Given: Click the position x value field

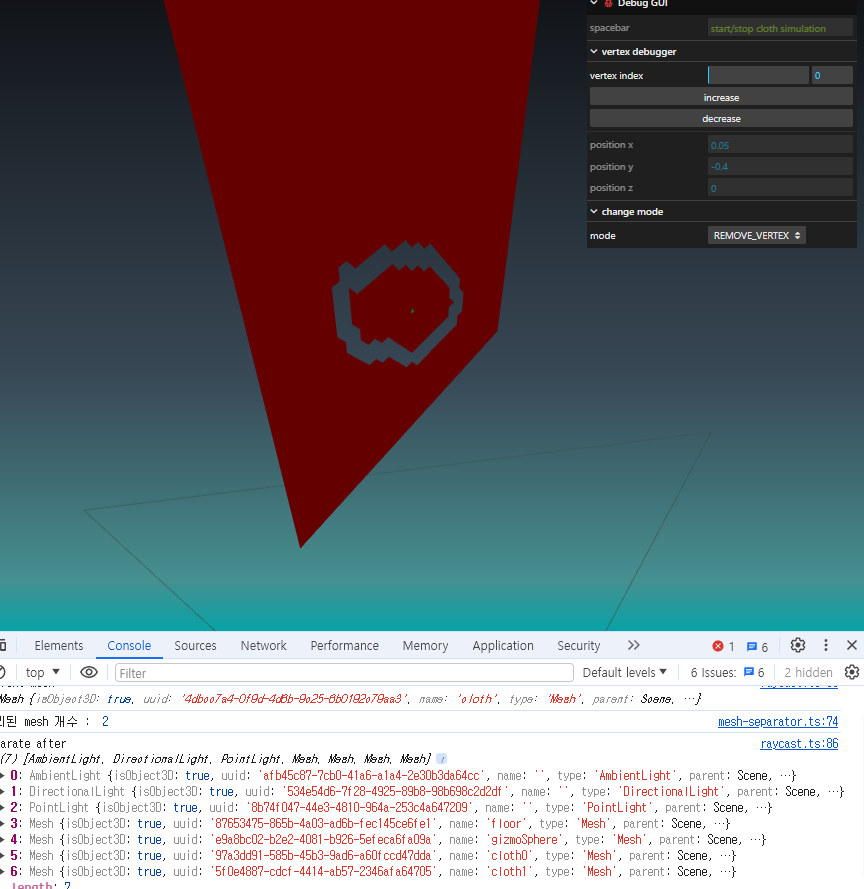Looking at the screenshot, I should tap(780, 145).
